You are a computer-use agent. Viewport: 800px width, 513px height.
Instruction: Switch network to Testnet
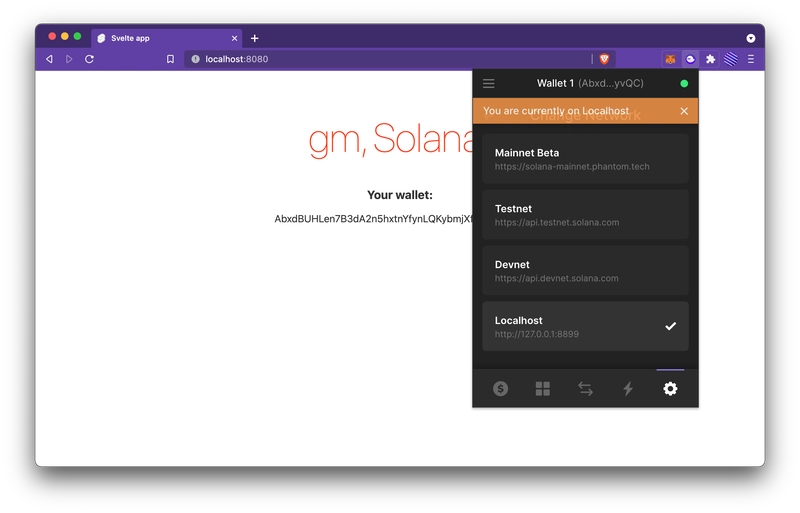(x=585, y=215)
